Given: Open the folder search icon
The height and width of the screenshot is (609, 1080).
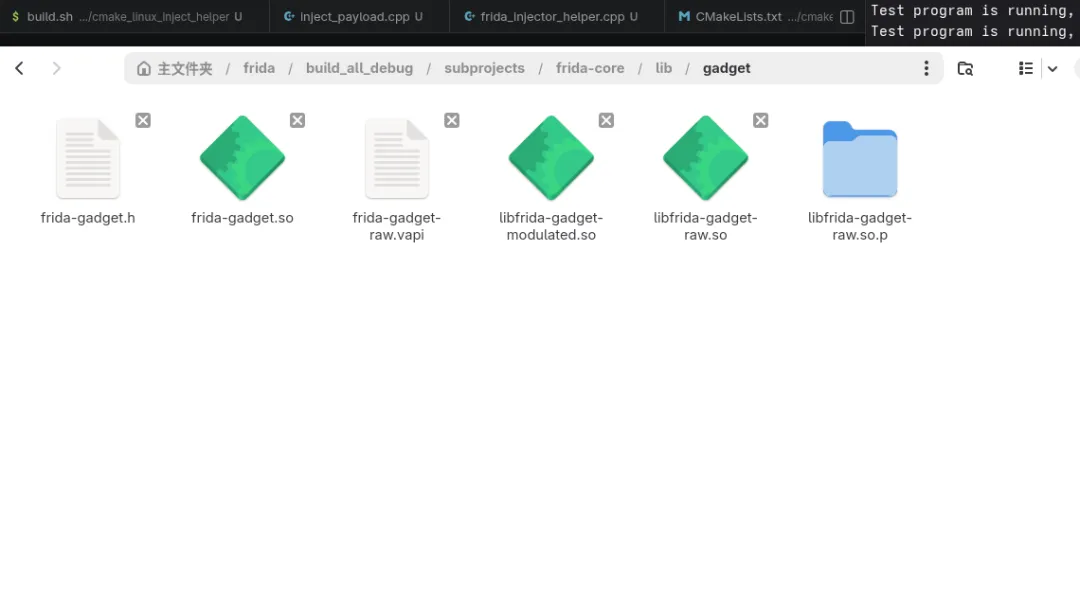Looking at the screenshot, I should (965, 68).
